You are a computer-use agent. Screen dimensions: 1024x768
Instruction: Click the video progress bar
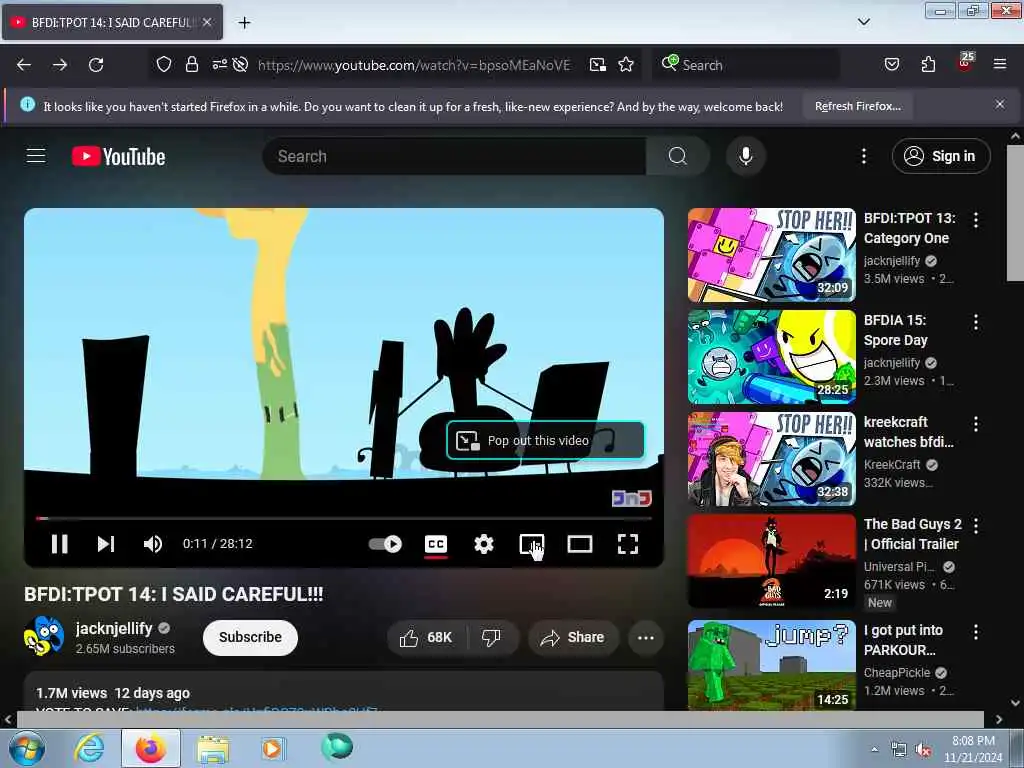pos(344,519)
